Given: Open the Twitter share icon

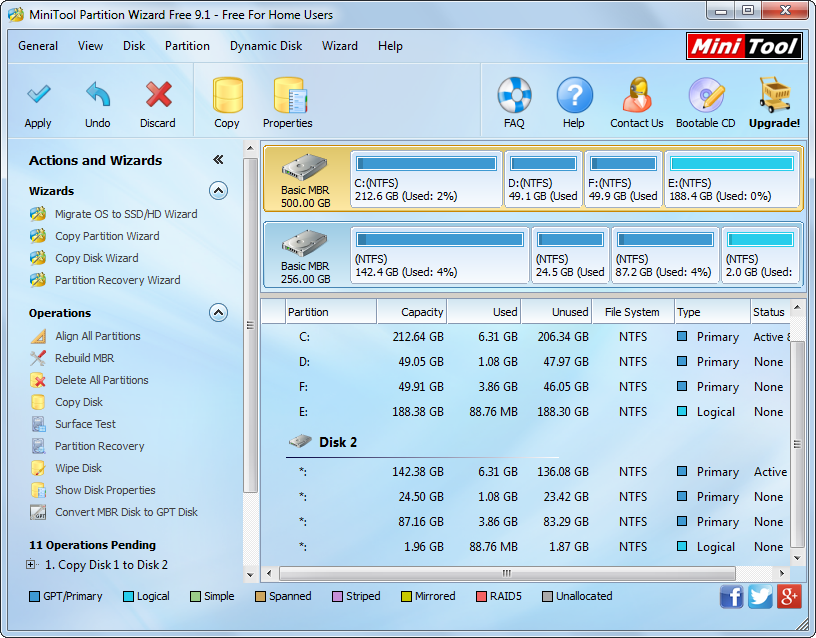Looking at the screenshot, I should pos(760,596).
